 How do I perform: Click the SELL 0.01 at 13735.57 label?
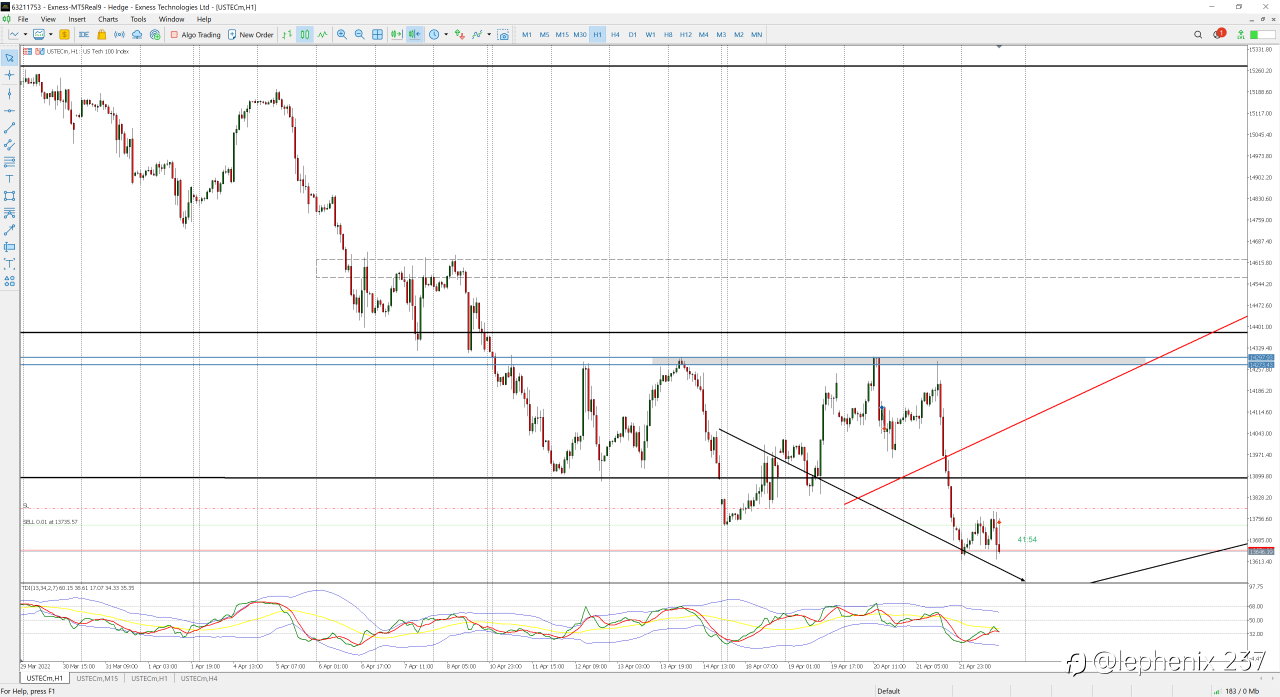coord(51,522)
